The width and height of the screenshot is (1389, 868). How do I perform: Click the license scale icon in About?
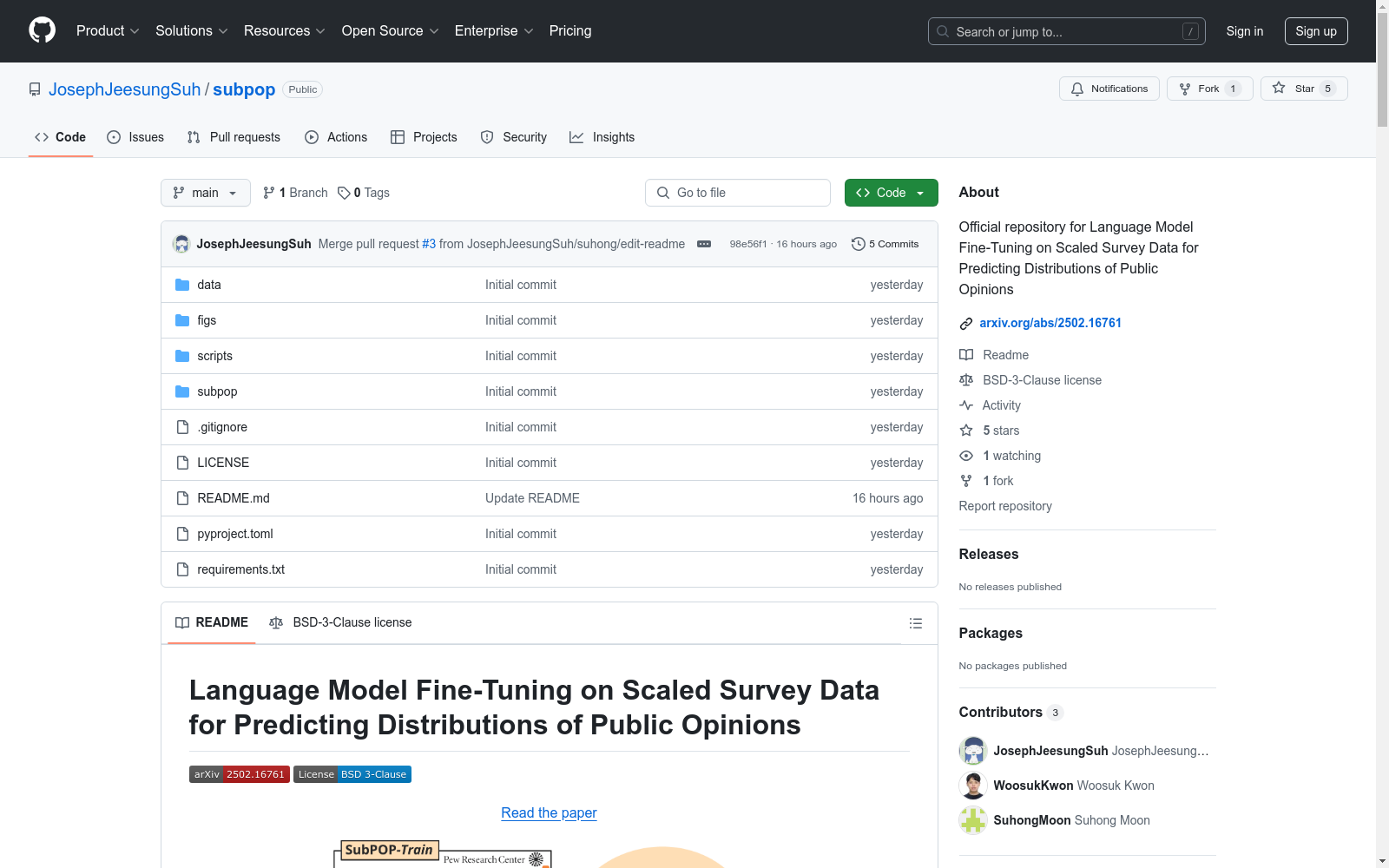tap(966, 380)
